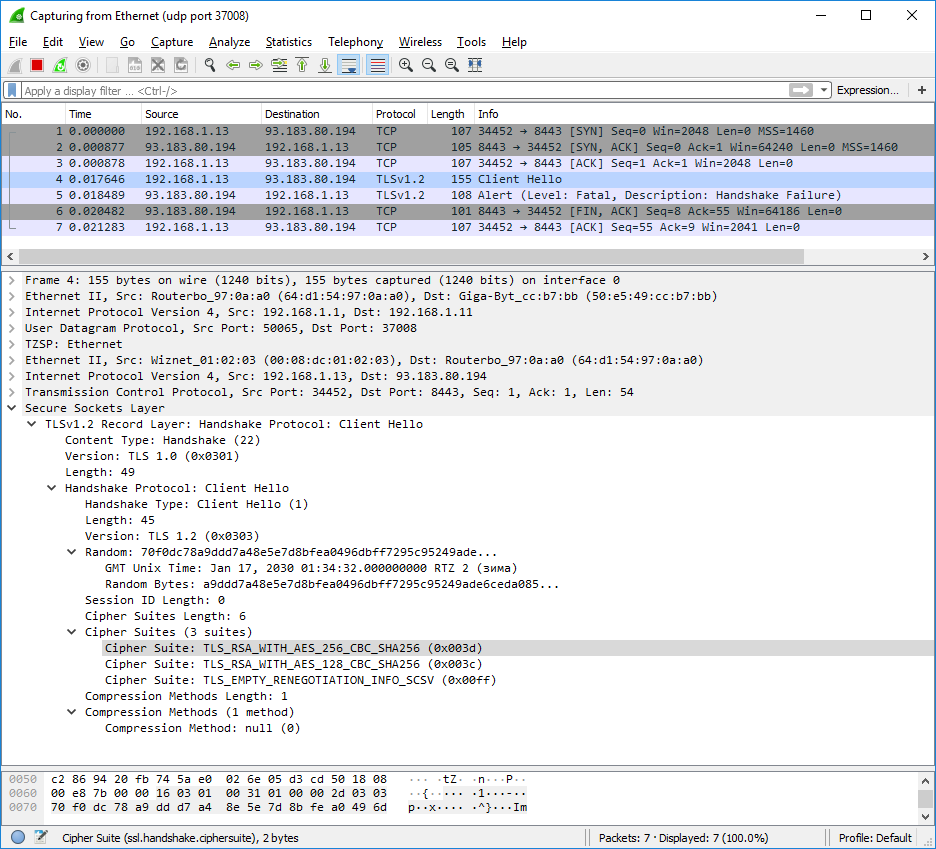Open display filter history dropdown
Image resolution: width=936 pixels, height=849 pixels.
point(824,90)
